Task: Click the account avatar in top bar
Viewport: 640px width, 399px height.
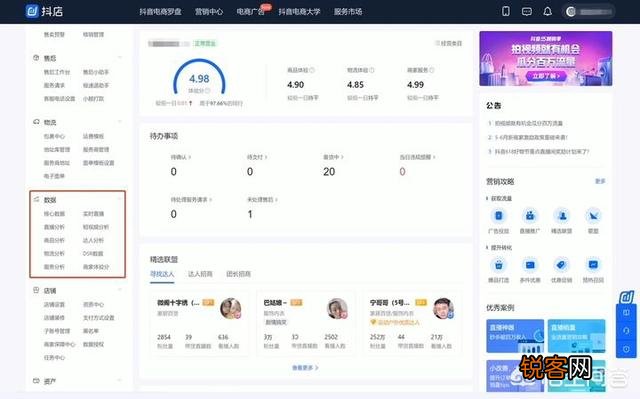Action: pos(571,11)
